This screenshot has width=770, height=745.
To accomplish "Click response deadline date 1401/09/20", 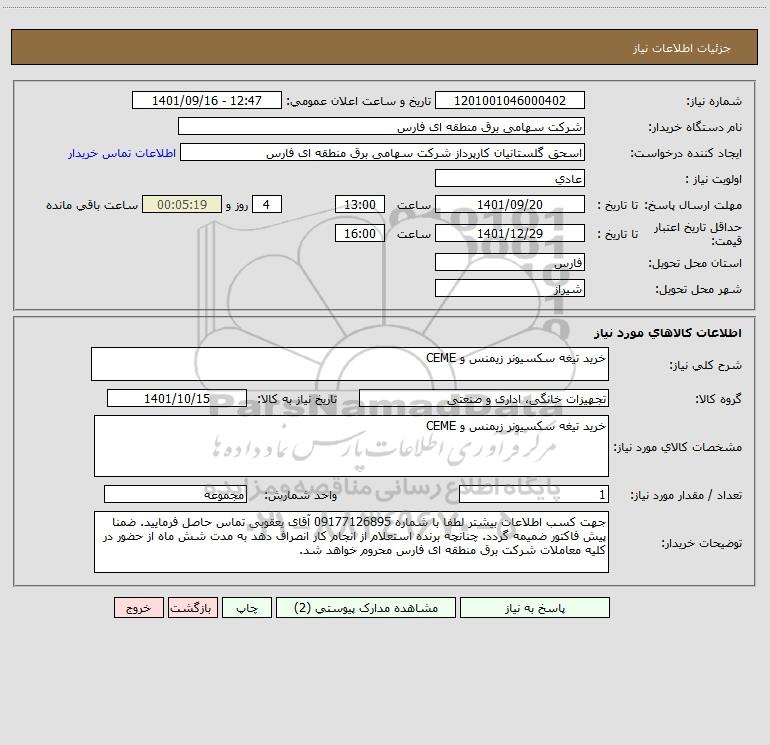I will (x=510, y=204).
